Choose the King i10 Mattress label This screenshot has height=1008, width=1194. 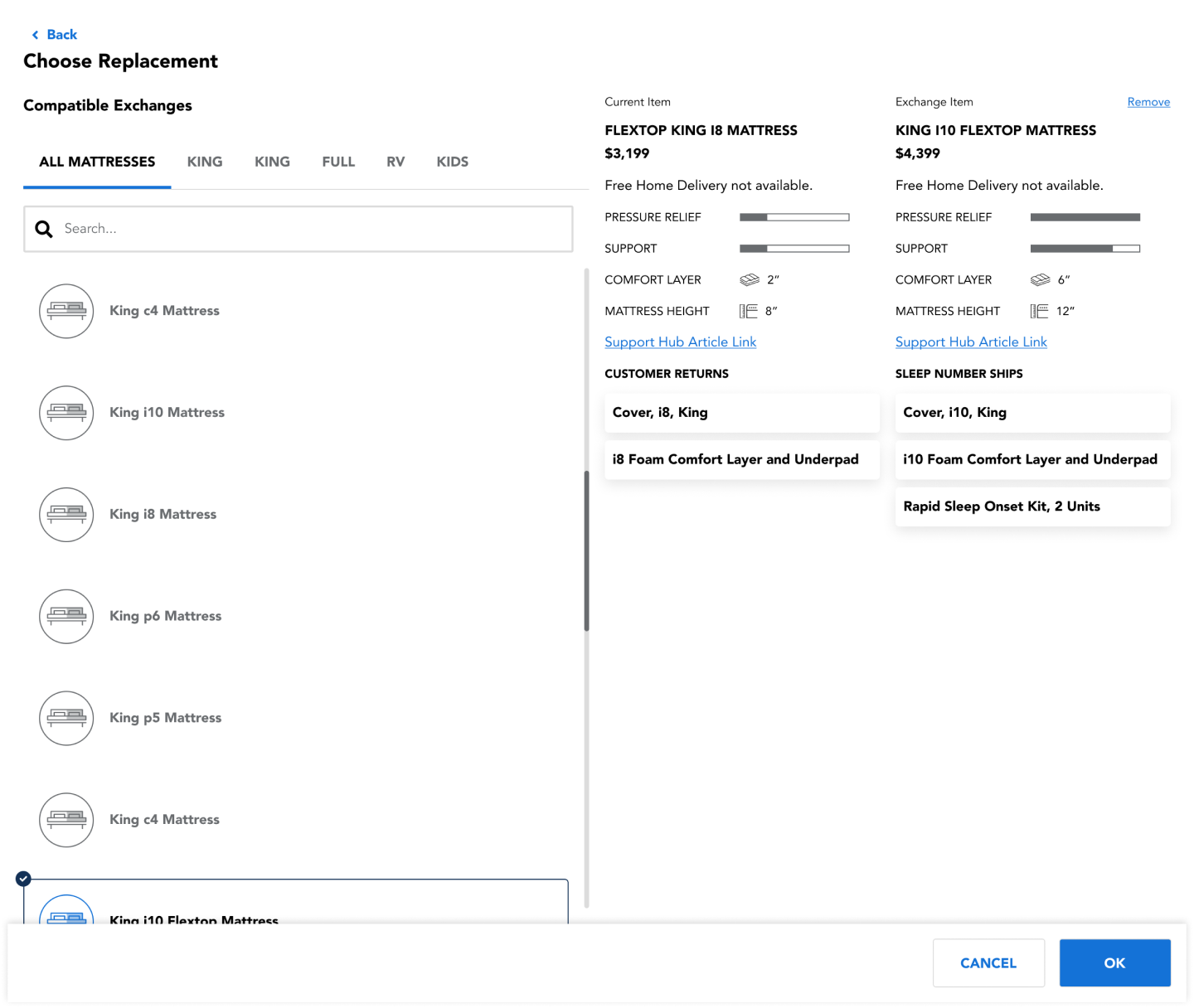coord(167,412)
